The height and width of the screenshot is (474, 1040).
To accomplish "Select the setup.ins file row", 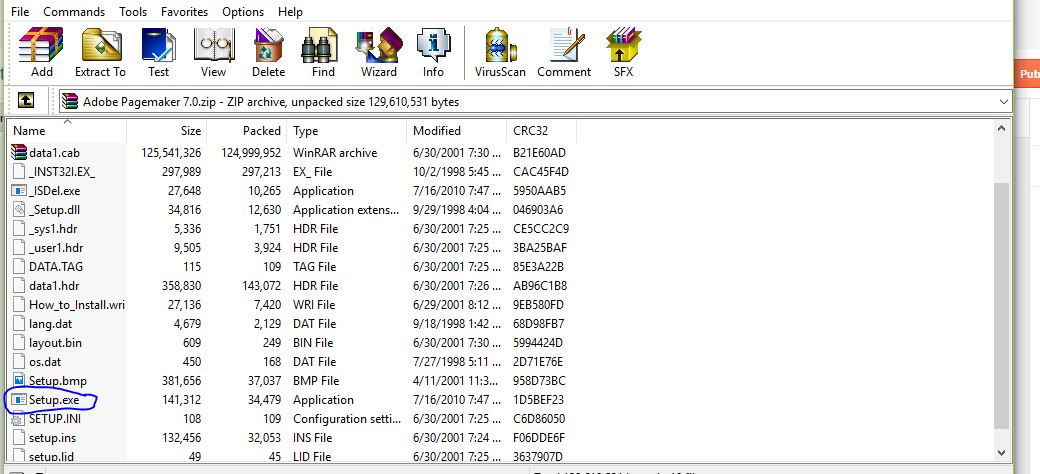I will (x=292, y=438).
